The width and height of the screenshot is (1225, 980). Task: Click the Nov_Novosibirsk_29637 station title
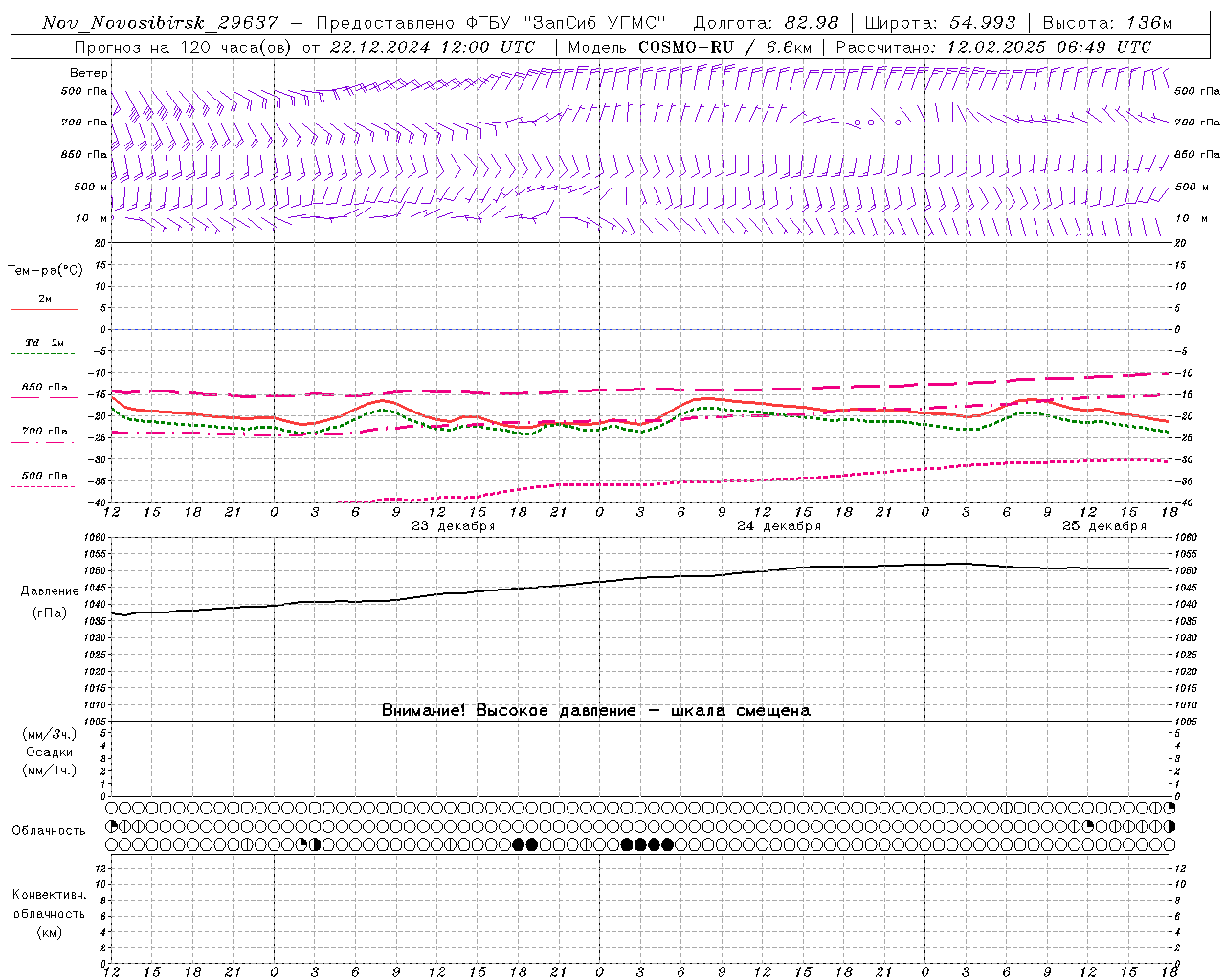click(x=160, y=23)
